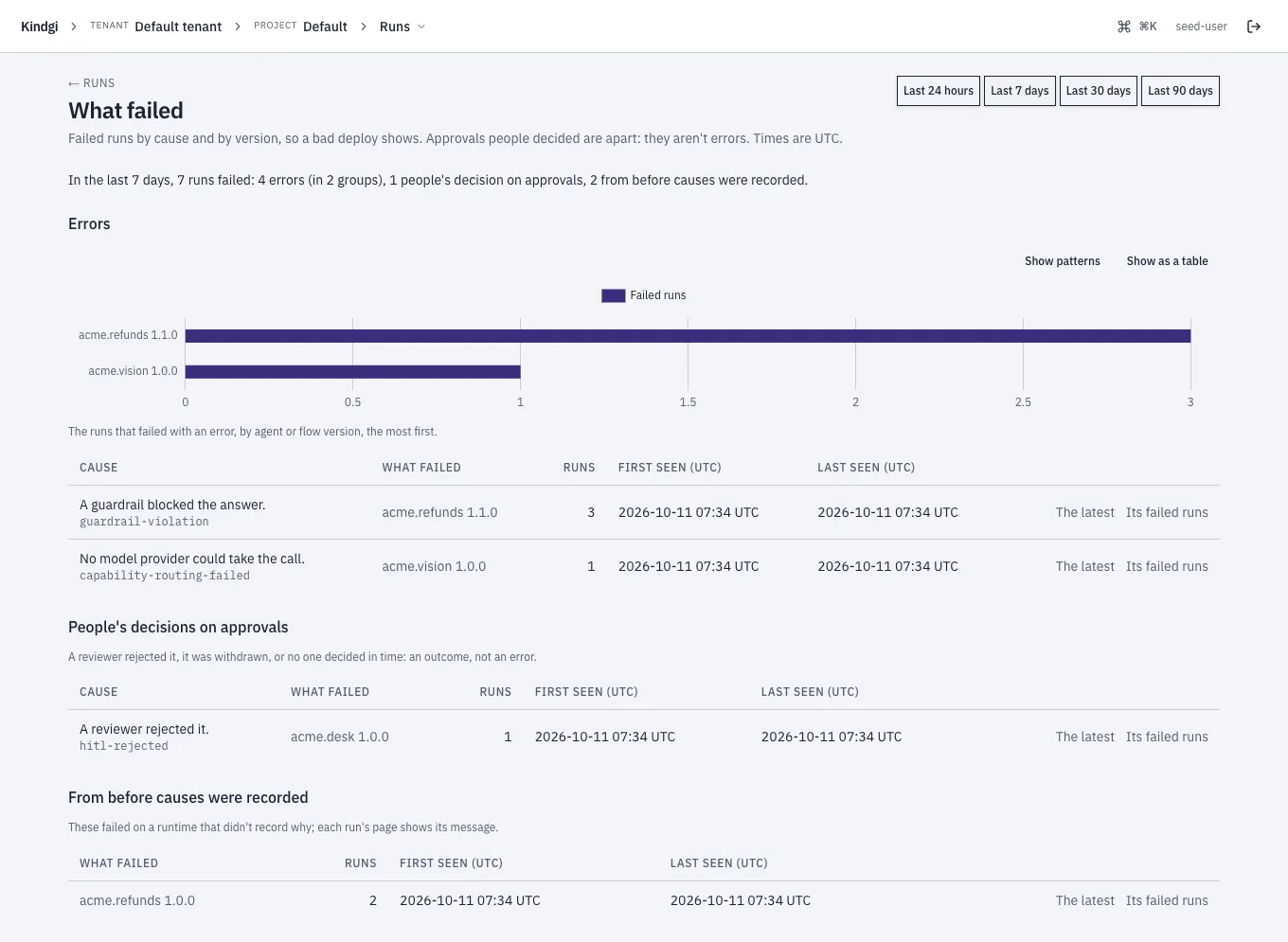Click acme.refunds 1.1.0 in Errors table

pyautogui.click(x=439, y=512)
